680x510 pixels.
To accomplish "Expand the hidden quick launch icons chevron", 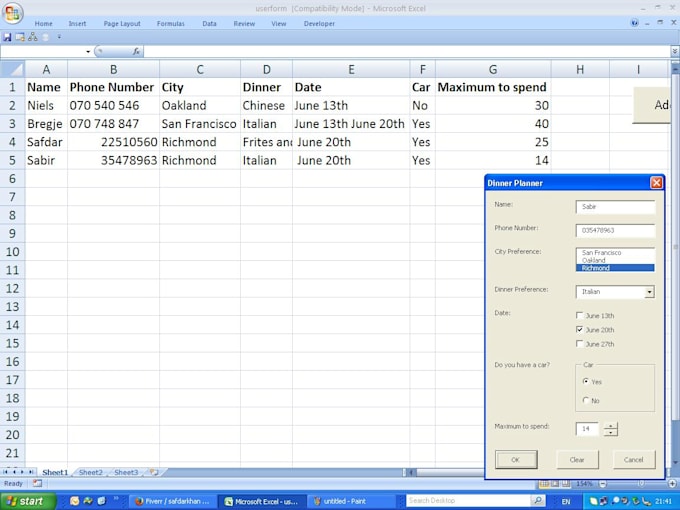I will tap(116, 499).
